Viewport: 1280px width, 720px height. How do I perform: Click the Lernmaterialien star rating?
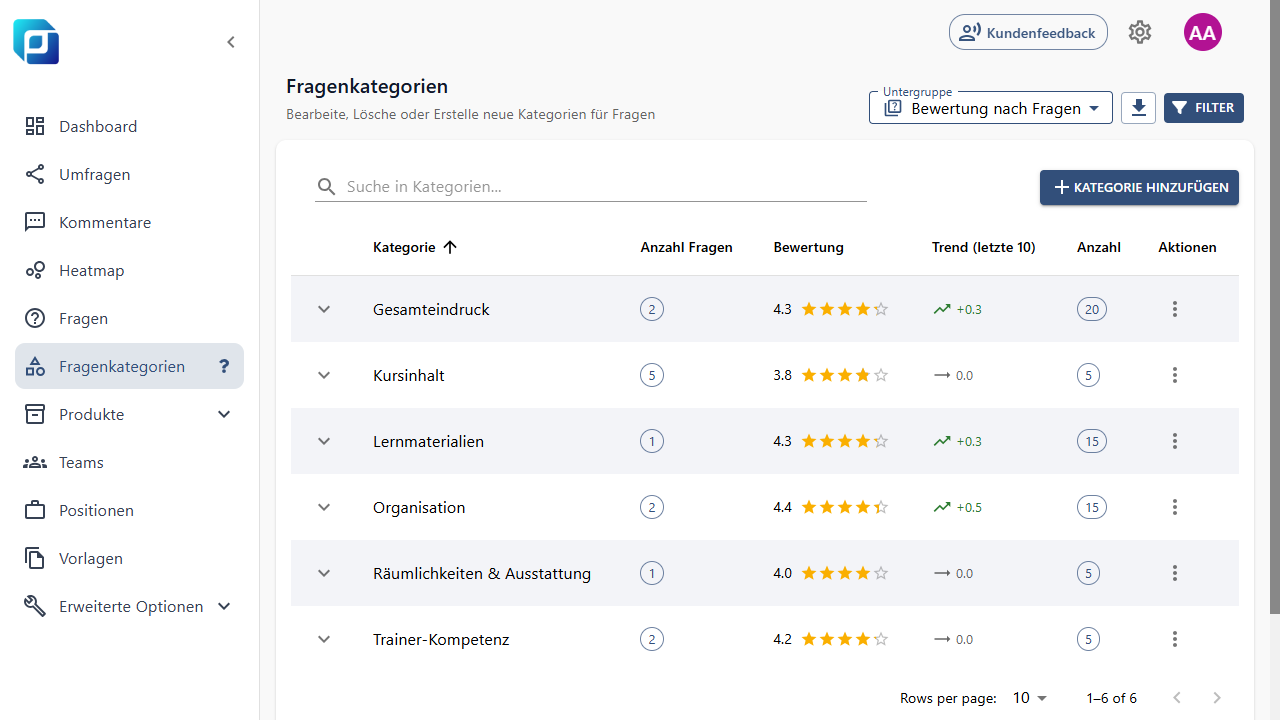pos(845,441)
